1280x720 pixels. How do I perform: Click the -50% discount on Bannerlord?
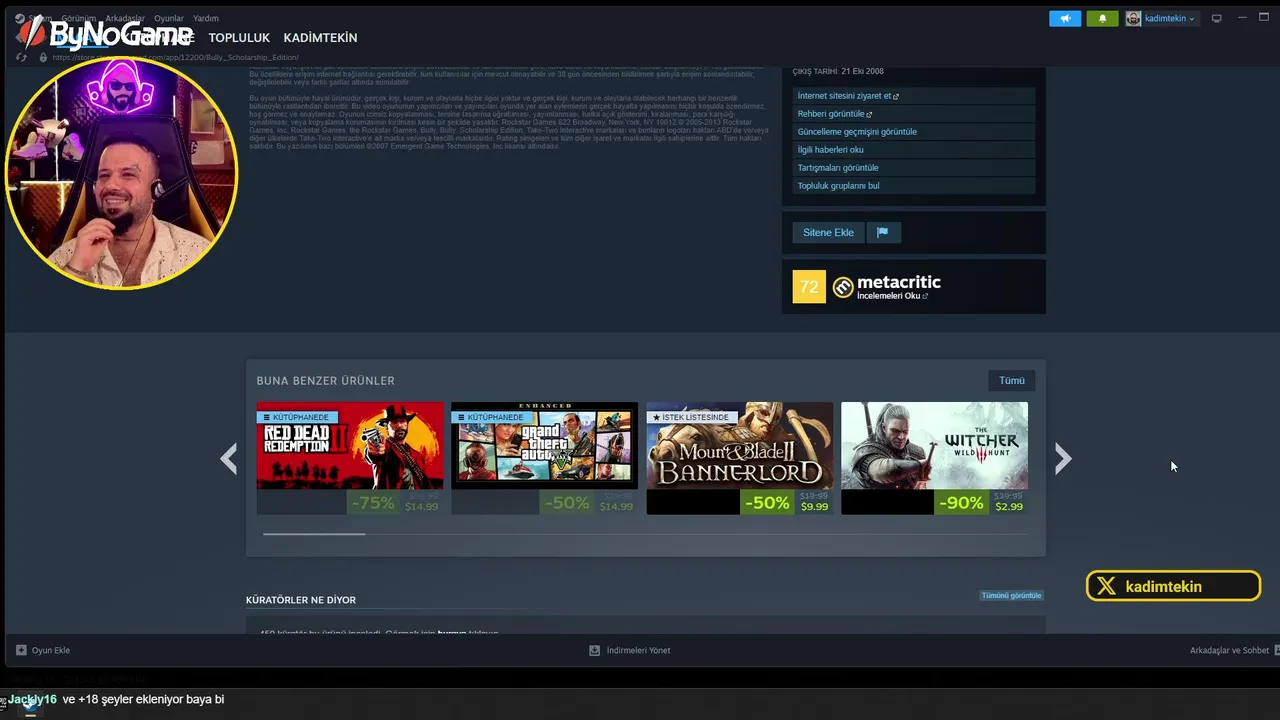[766, 503]
